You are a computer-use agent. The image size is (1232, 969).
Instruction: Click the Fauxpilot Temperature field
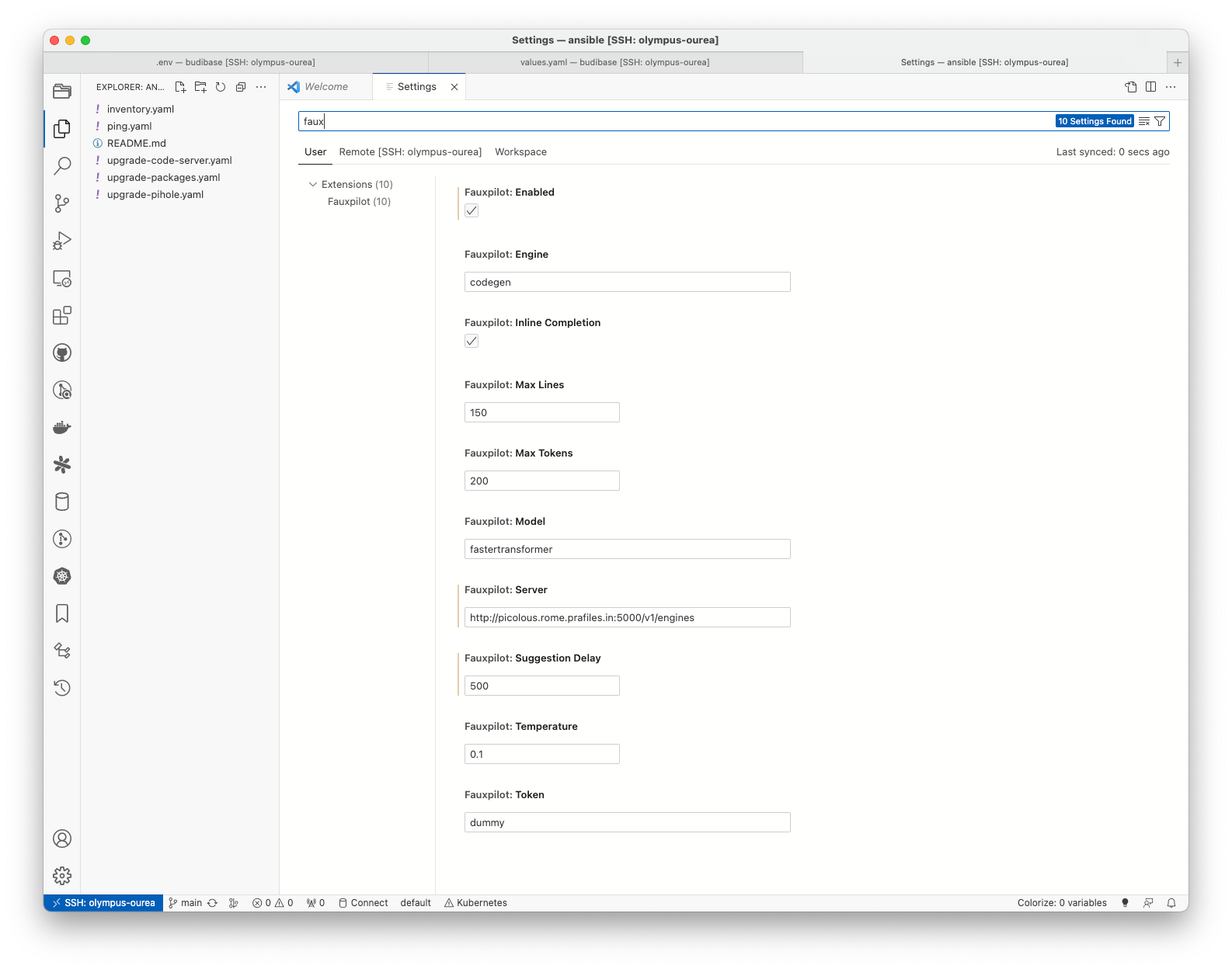(x=542, y=754)
